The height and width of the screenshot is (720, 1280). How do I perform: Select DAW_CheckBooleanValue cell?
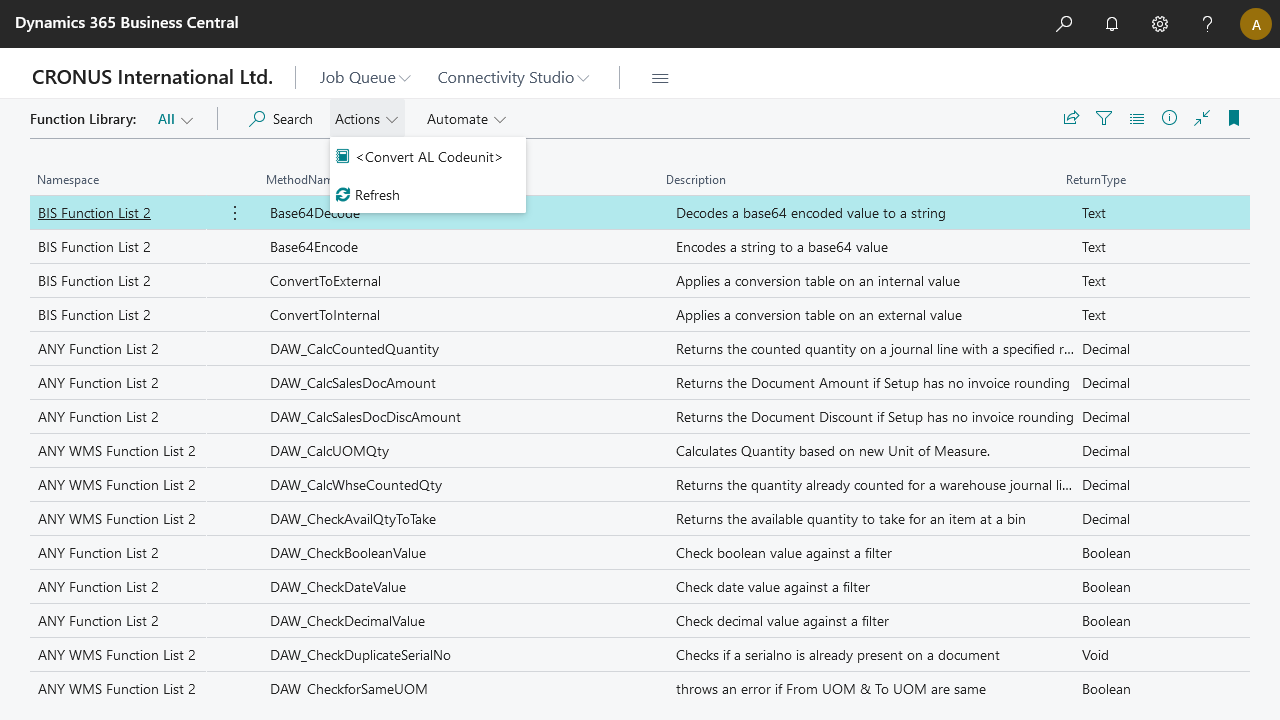click(348, 553)
